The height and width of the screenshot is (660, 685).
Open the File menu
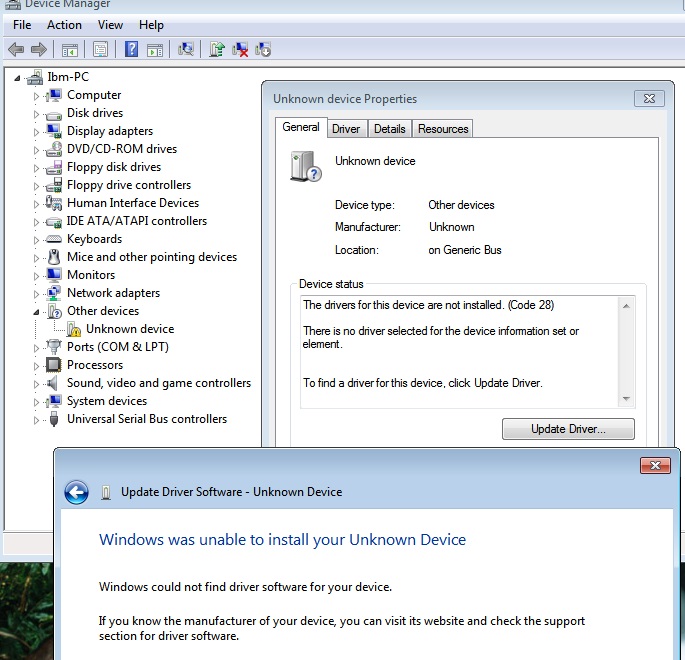22,25
